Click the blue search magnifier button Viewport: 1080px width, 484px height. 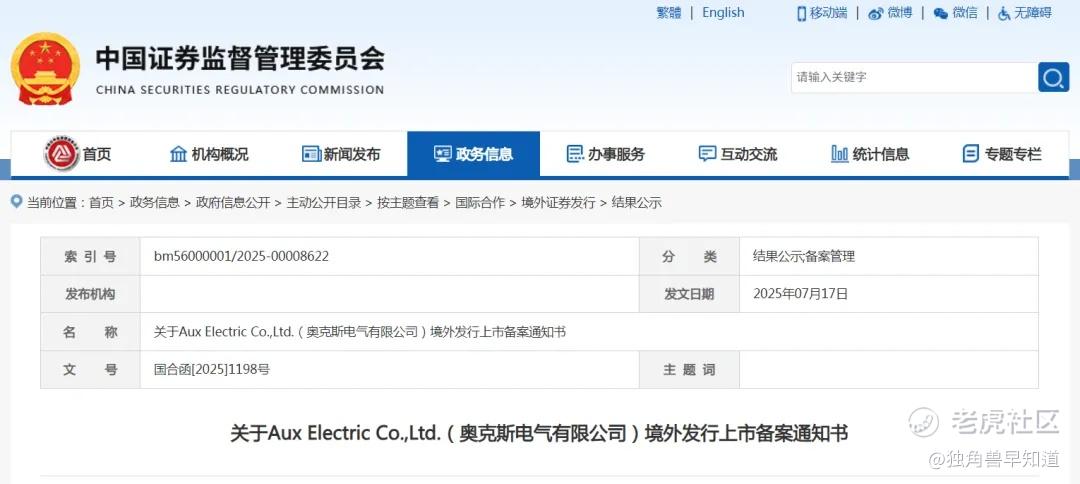(1053, 77)
